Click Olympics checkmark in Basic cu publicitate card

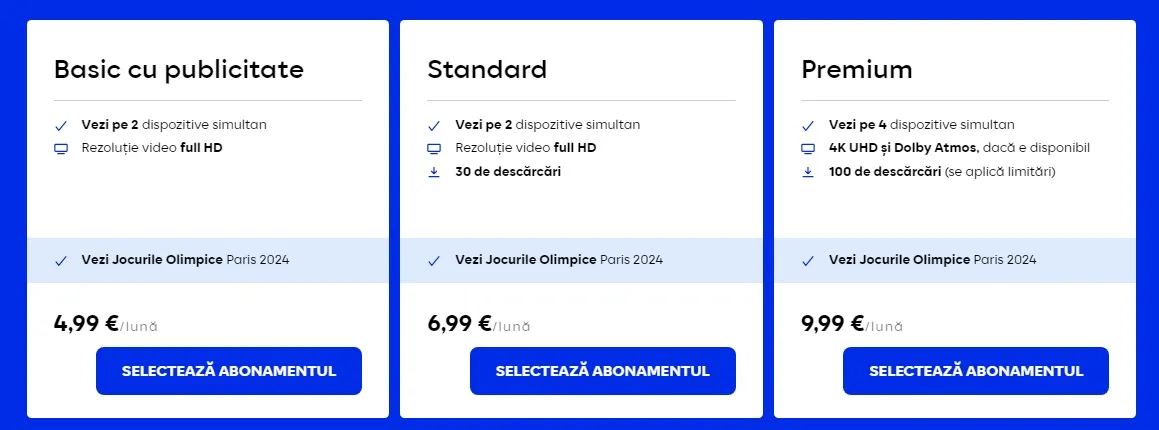61,261
